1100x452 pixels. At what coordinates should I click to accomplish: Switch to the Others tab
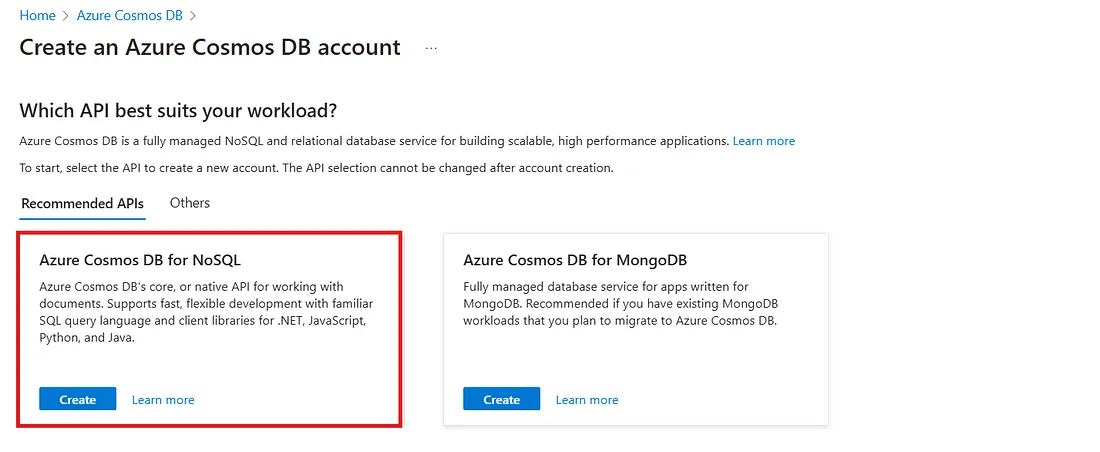[x=189, y=203]
